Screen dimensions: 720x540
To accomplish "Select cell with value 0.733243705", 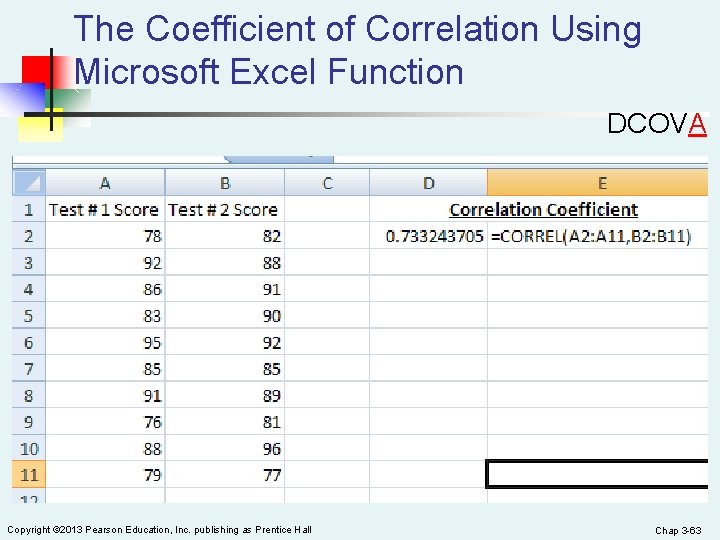I will (x=428, y=236).
